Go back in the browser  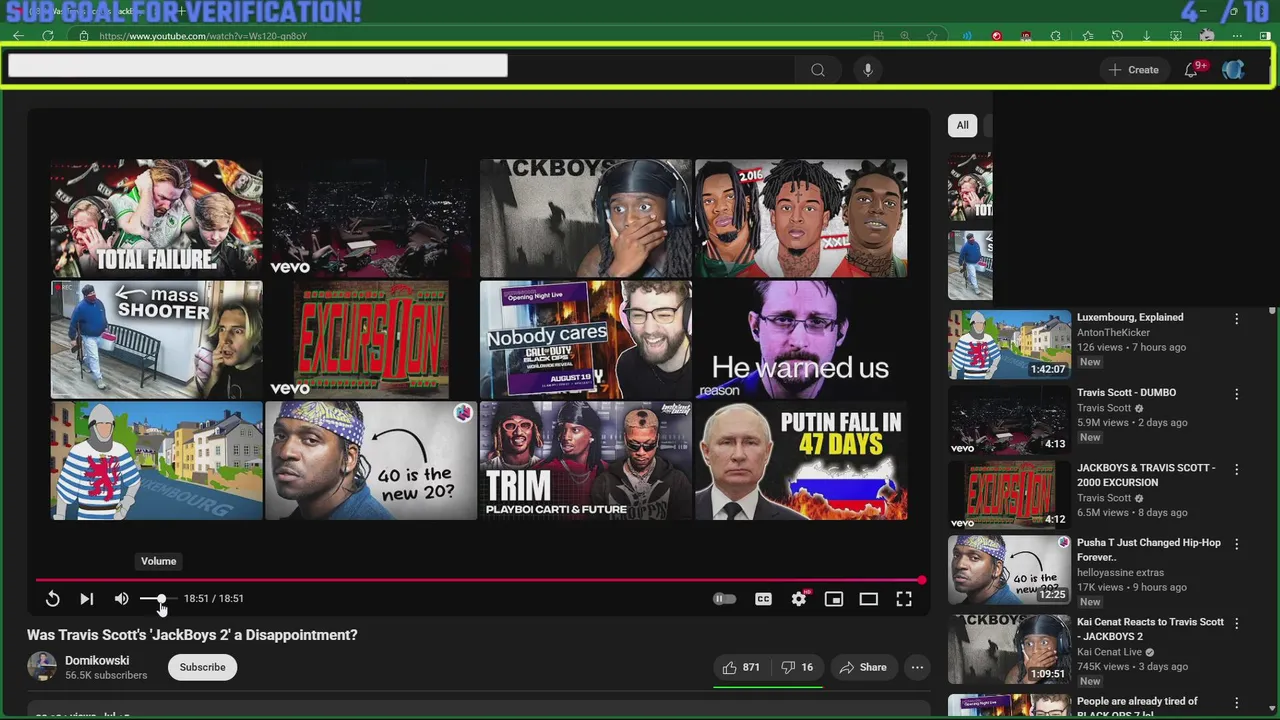(18, 36)
